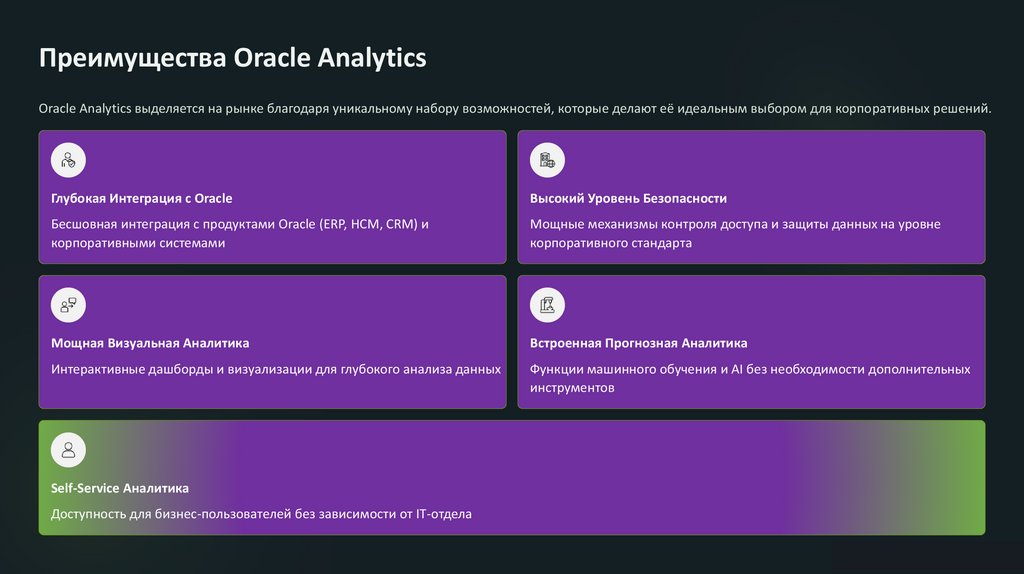The width and height of the screenshot is (1024, 574).
Task: Click the Встроенная Прогнозная Аналитика chart icon
Action: pos(547,305)
